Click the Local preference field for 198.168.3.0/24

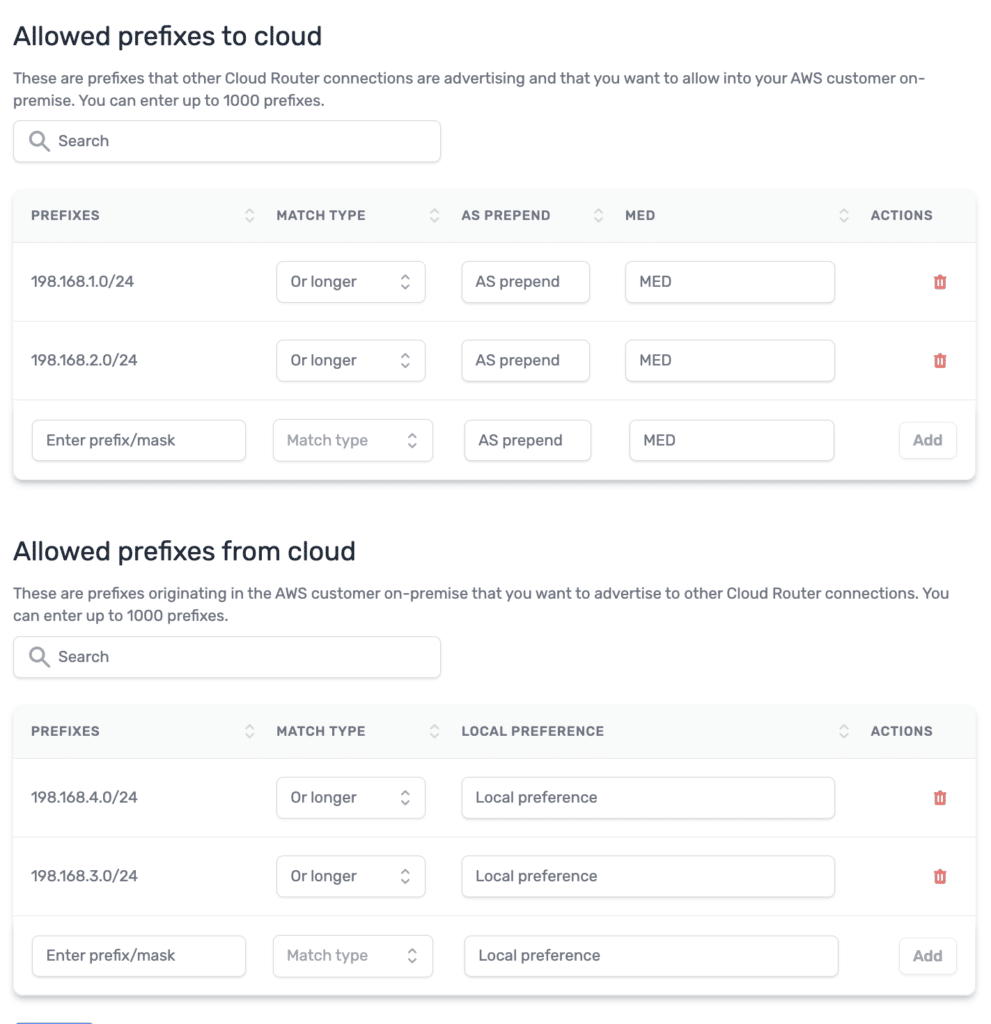[x=648, y=876]
